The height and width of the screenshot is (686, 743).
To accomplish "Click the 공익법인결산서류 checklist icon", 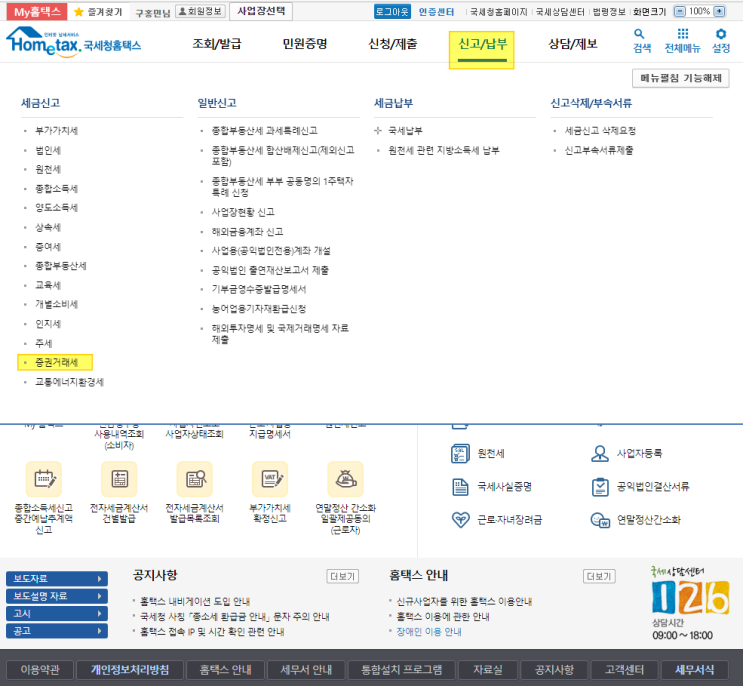I will coord(600,487).
